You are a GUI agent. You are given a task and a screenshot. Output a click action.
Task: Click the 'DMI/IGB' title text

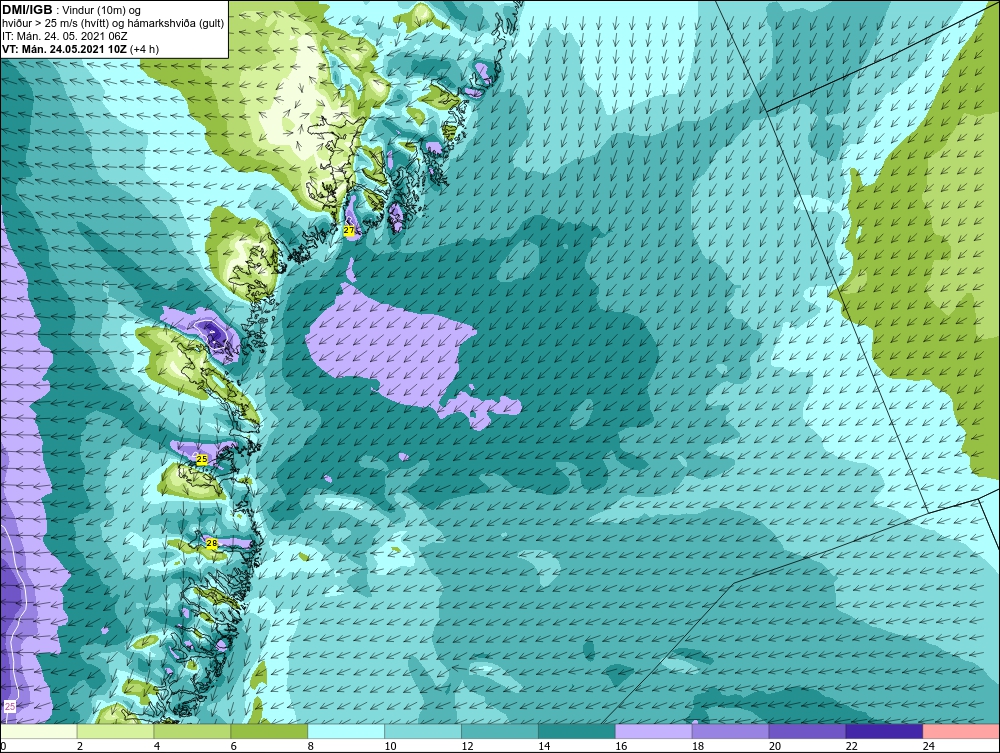(27, 10)
